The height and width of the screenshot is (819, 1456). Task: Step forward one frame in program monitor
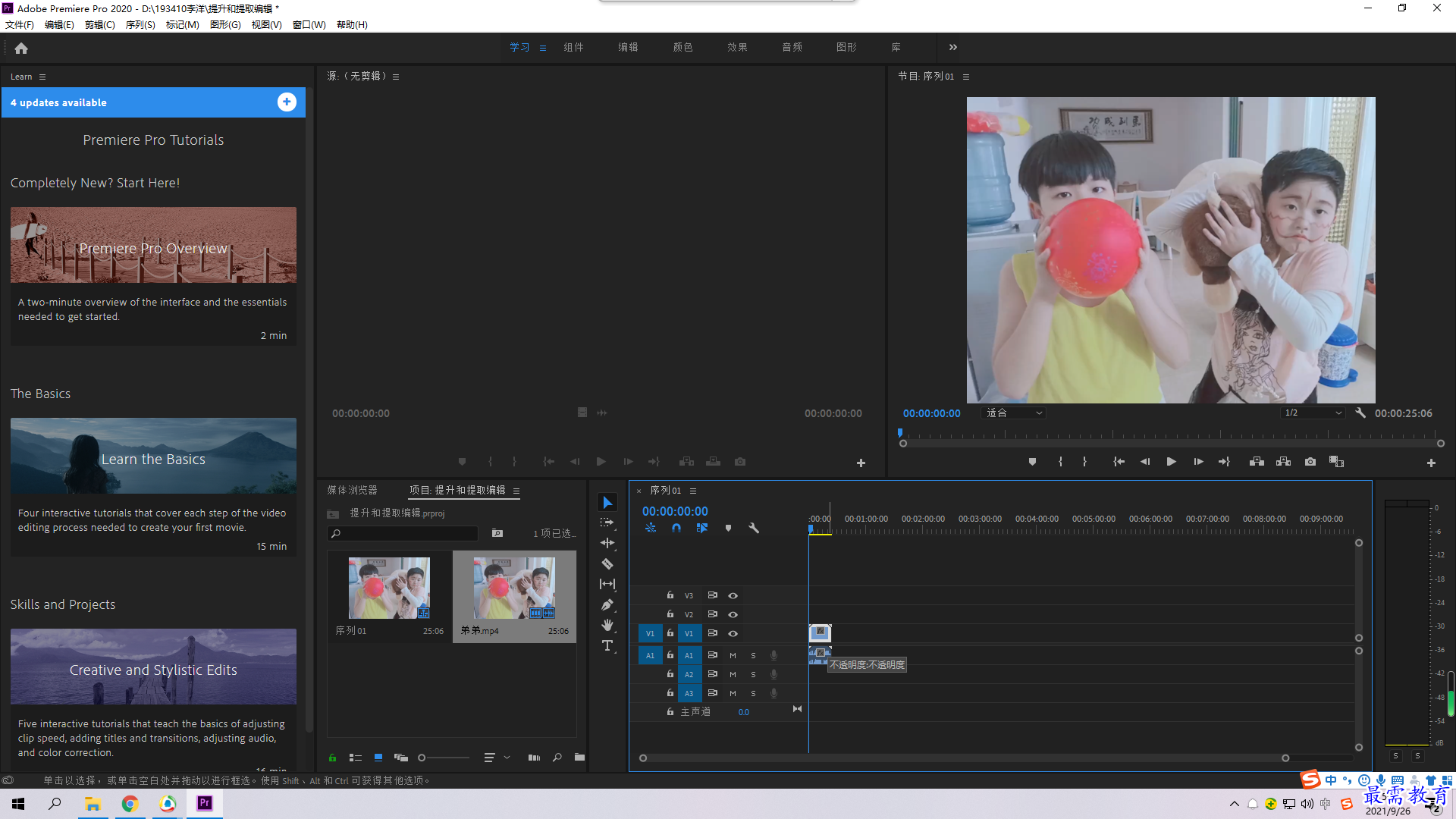(1198, 462)
